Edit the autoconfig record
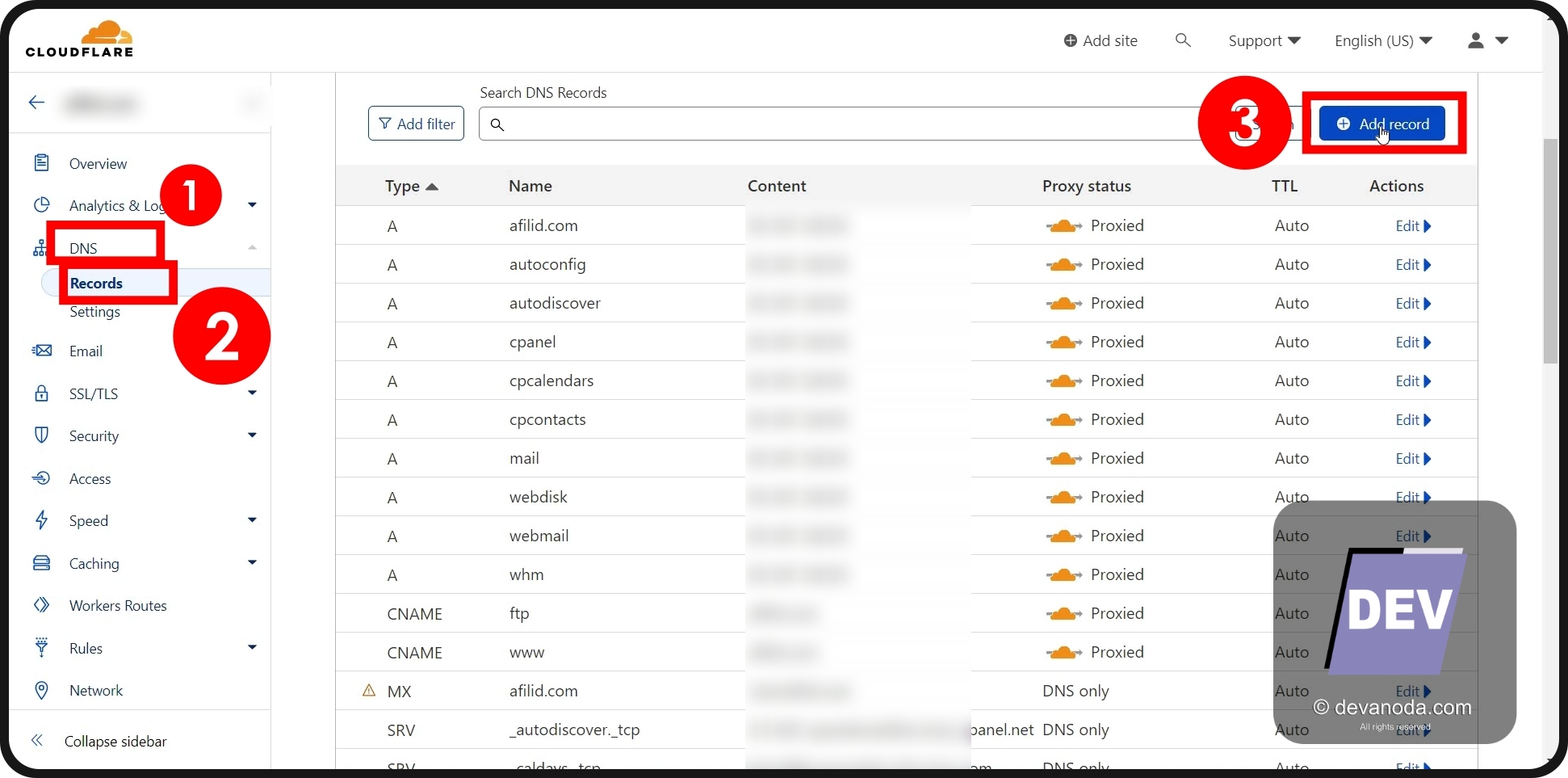This screenshot has height=778, width=1568. (1413, 265)
